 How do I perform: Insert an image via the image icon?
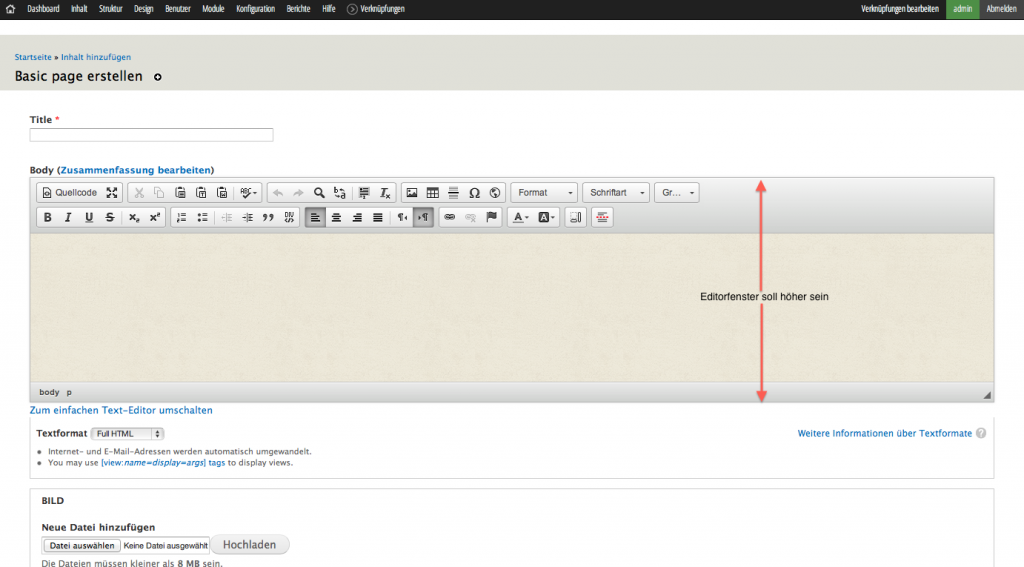click(411, 192)
